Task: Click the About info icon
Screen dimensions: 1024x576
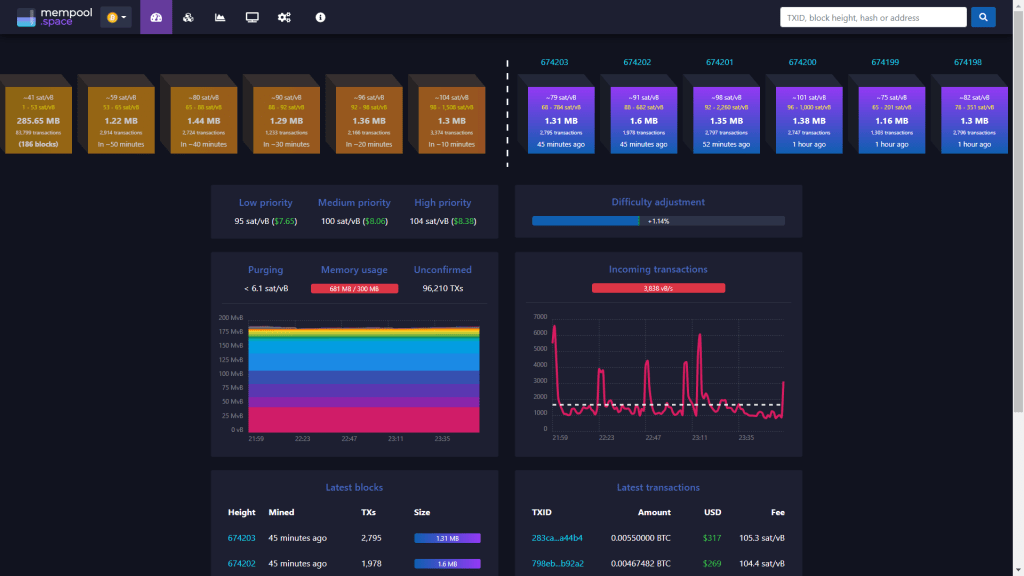Action: point(320,17)
